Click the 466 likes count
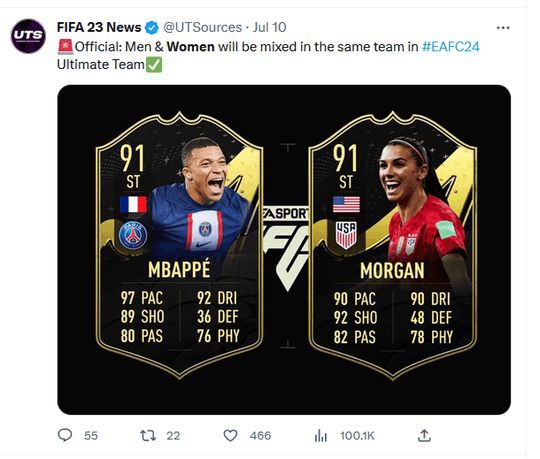The height and width of the screenshot is (459, 540). (260, 436)
